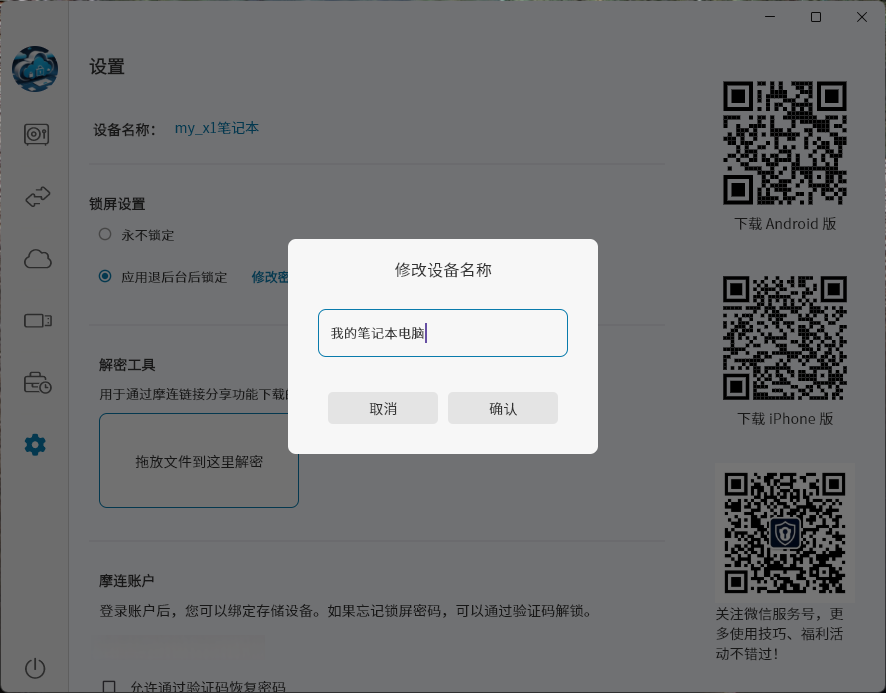Select the USB drive icon in sidebar
The image size is (886, 693).
[x=36, y=320]
